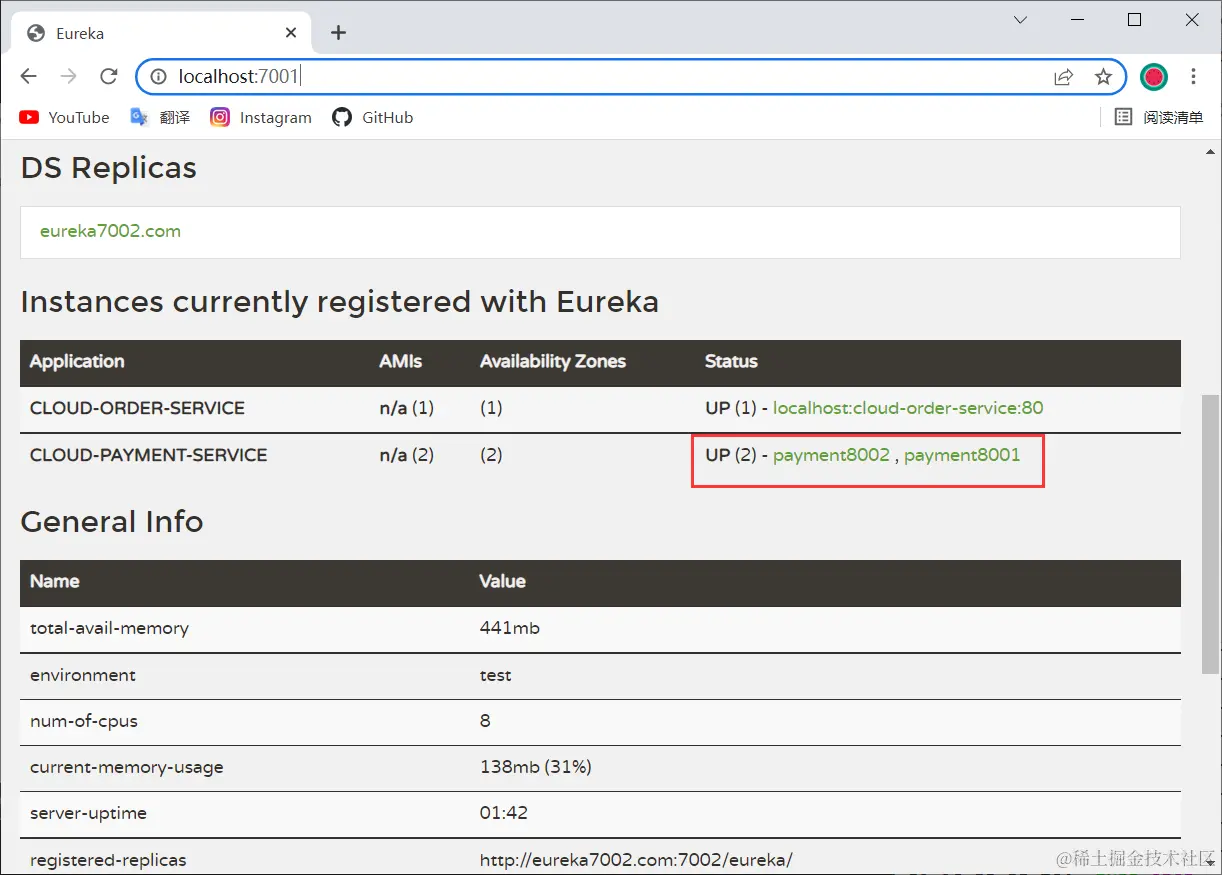The width and height of the screenshot is (1222, 875).
Task: Click the site information icon in address bar
Action: [158, 77]
